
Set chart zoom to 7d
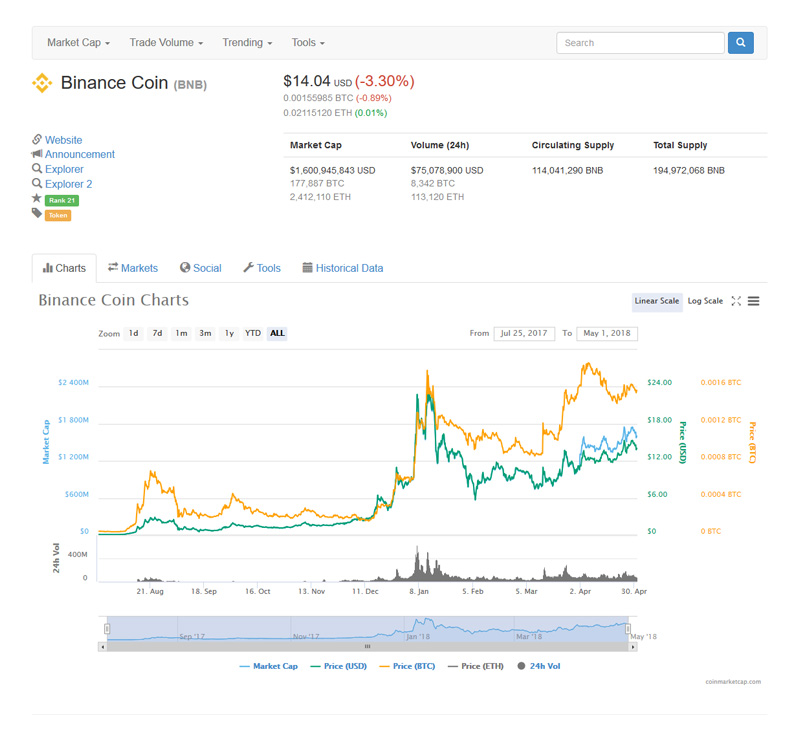click(x=157, y=333)
